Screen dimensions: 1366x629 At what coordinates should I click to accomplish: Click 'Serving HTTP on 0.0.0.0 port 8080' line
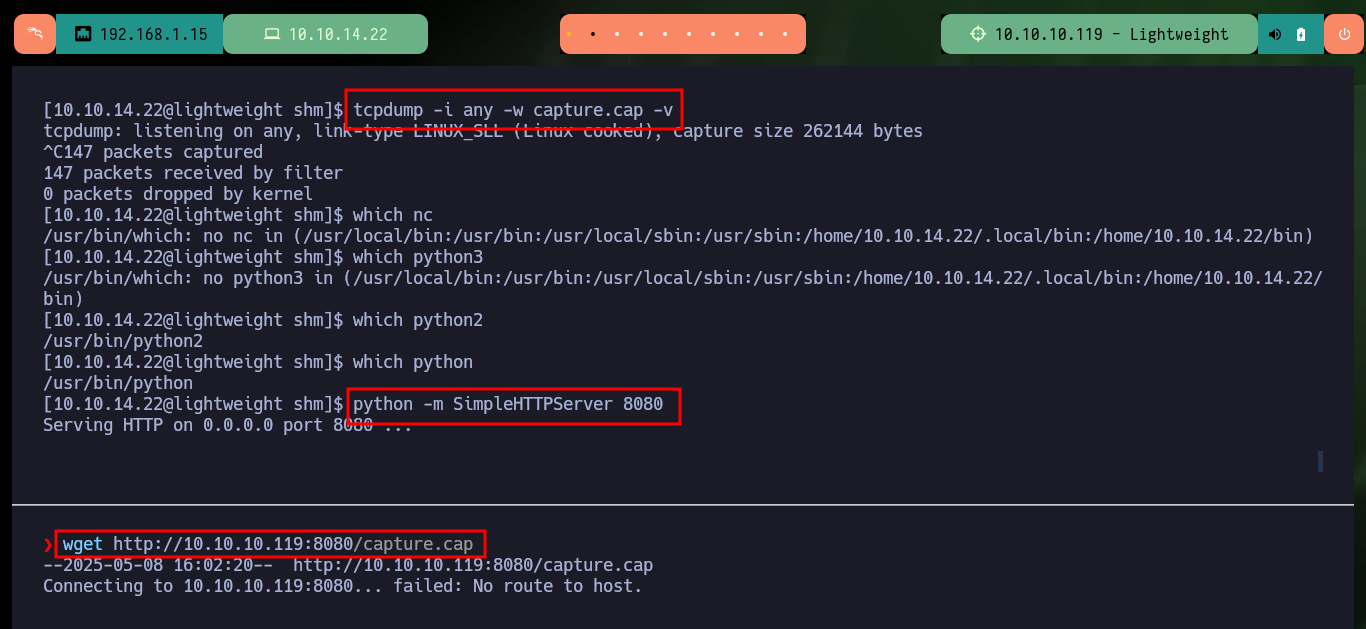pos(228,425)
